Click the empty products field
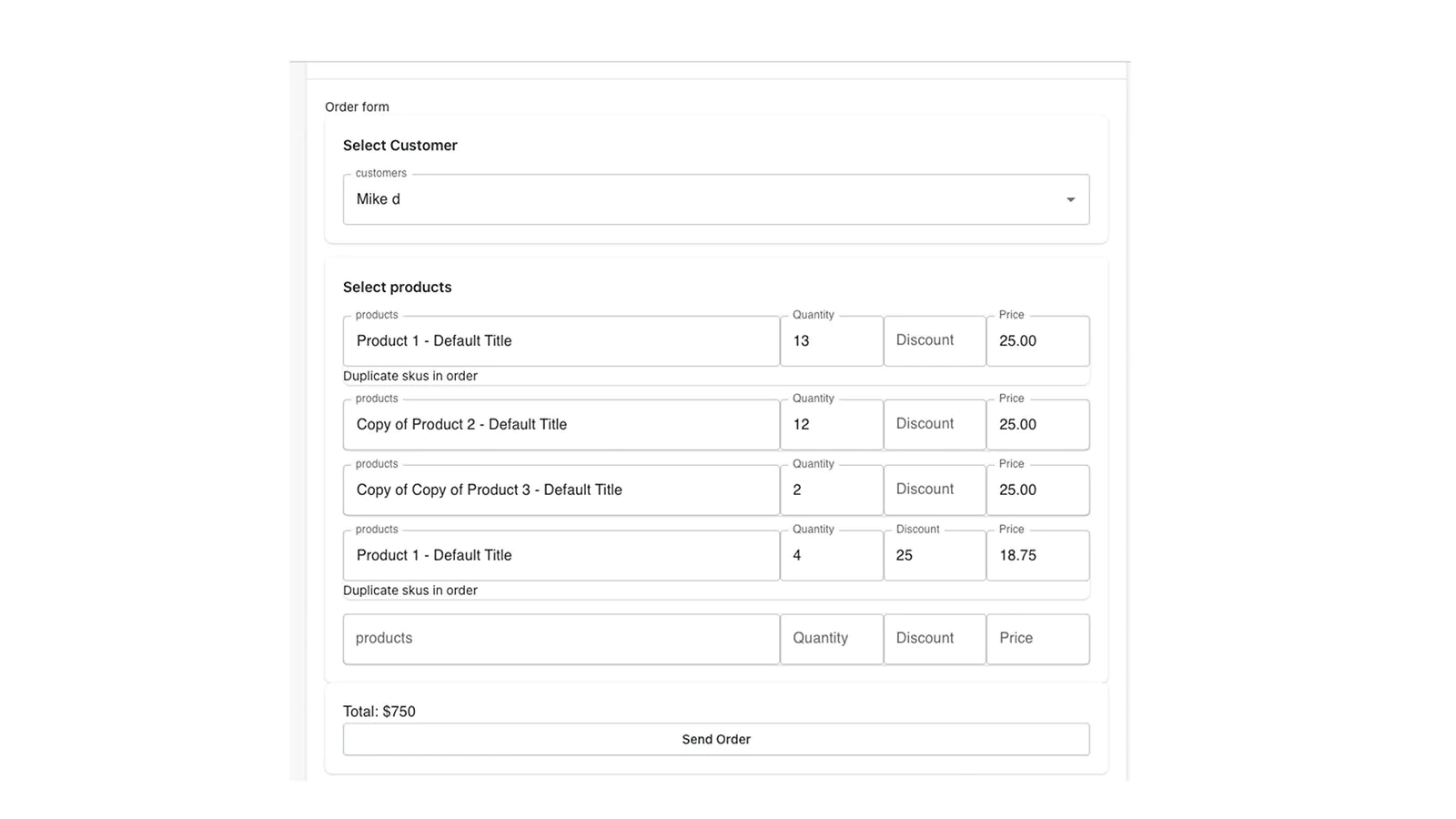Viewport: 1456px width, 819px height. pos(561,639)
